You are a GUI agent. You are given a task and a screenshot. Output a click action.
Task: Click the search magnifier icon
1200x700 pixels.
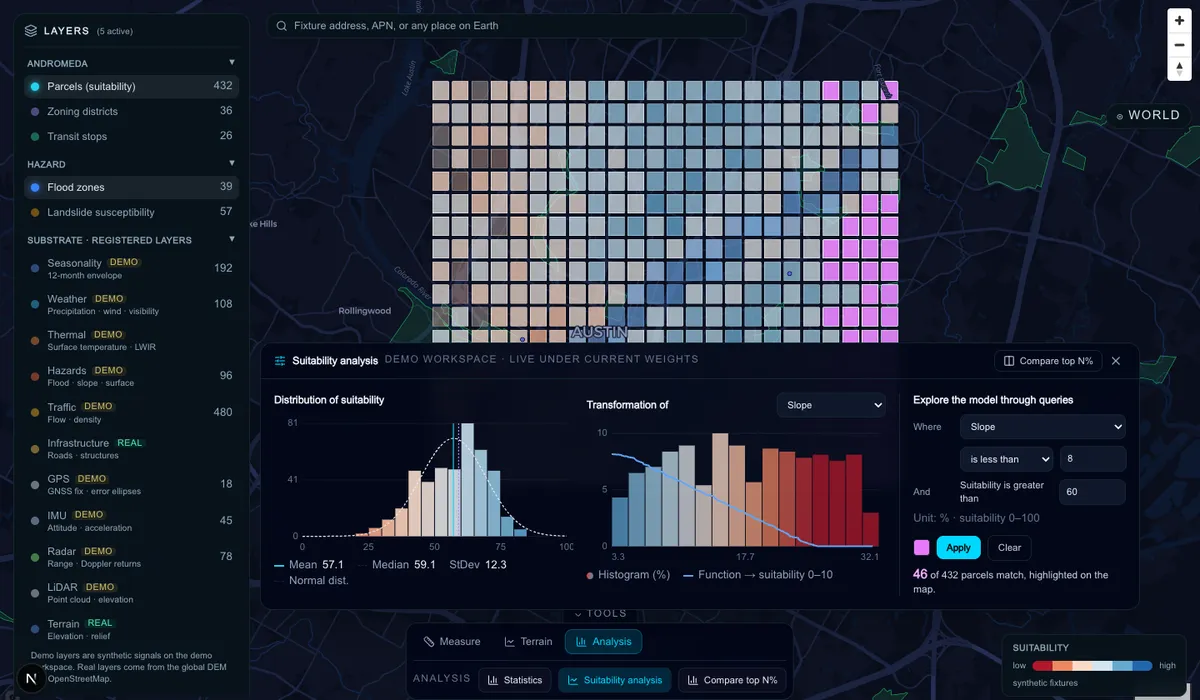click(x=282, y=26)
